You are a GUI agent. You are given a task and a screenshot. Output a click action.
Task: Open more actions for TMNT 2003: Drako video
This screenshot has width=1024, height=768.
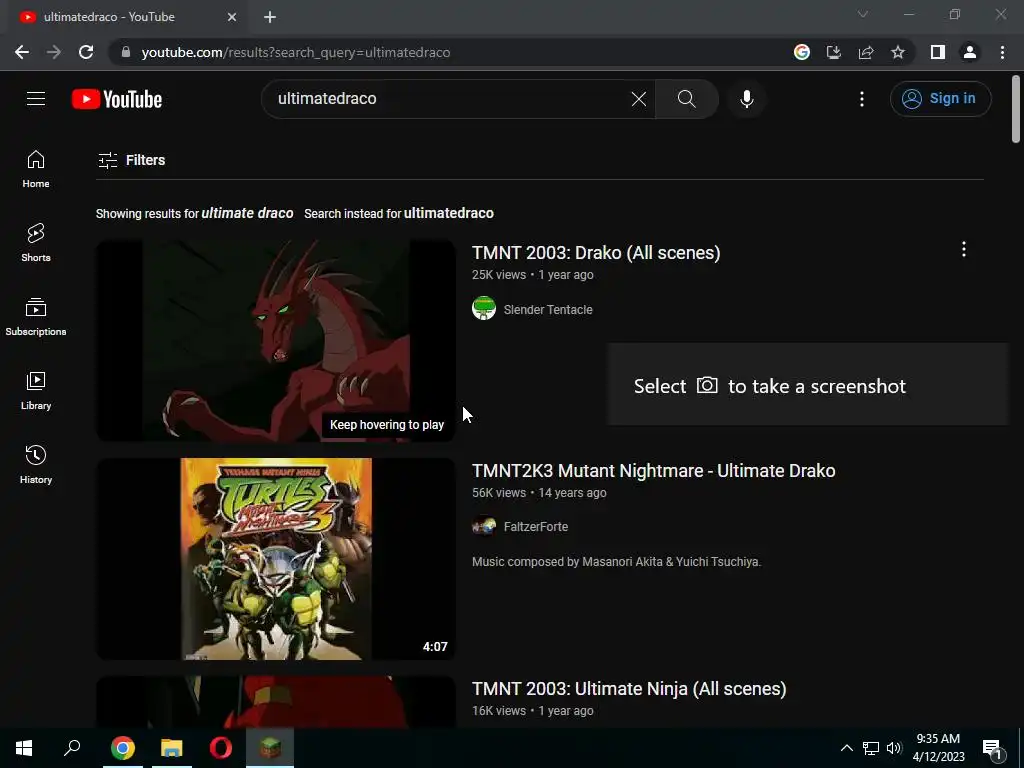[x=963, y=249]
